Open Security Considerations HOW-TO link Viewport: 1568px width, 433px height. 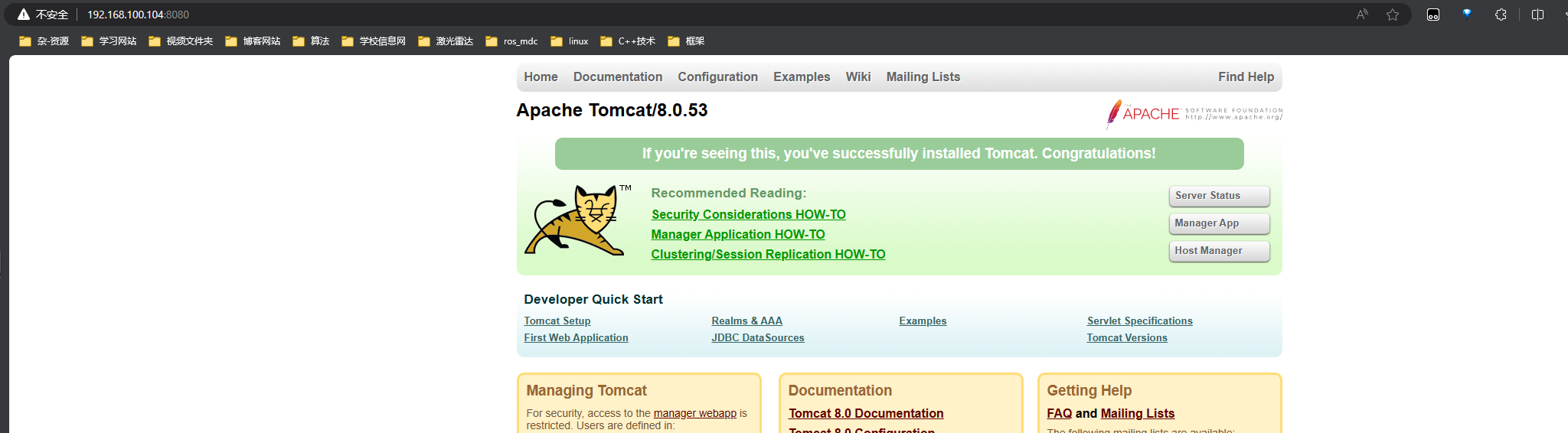(x=748, y=214)
